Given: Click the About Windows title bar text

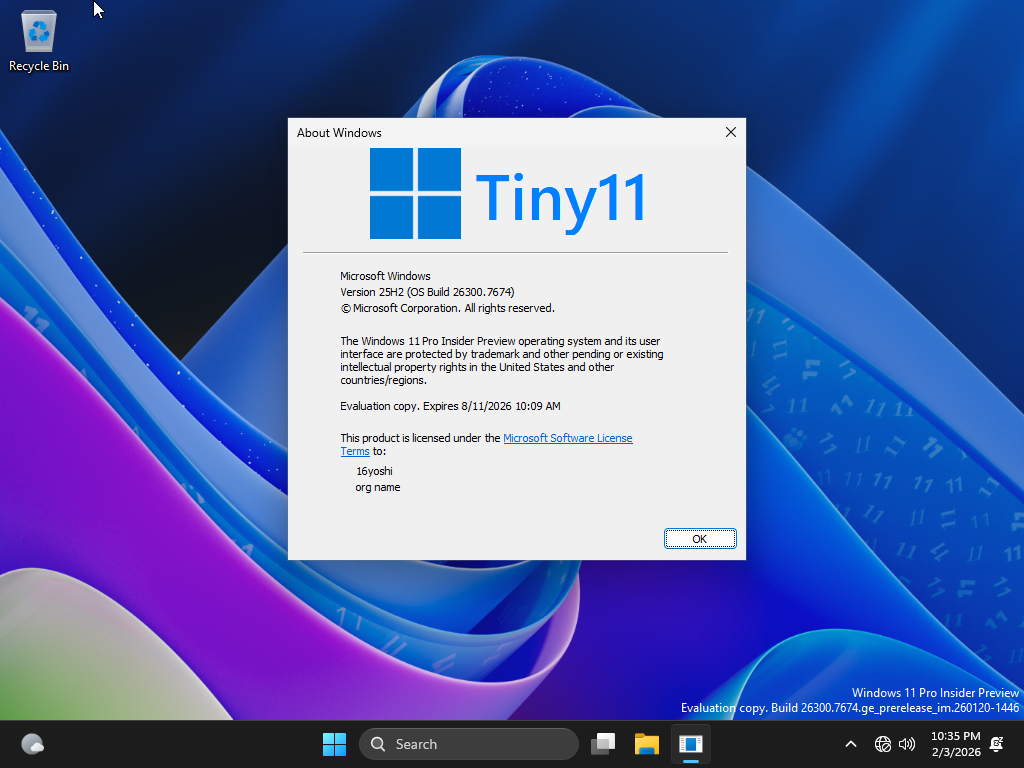Looking at the screenshot, I should pyautogui.click(x=339, y=133).
